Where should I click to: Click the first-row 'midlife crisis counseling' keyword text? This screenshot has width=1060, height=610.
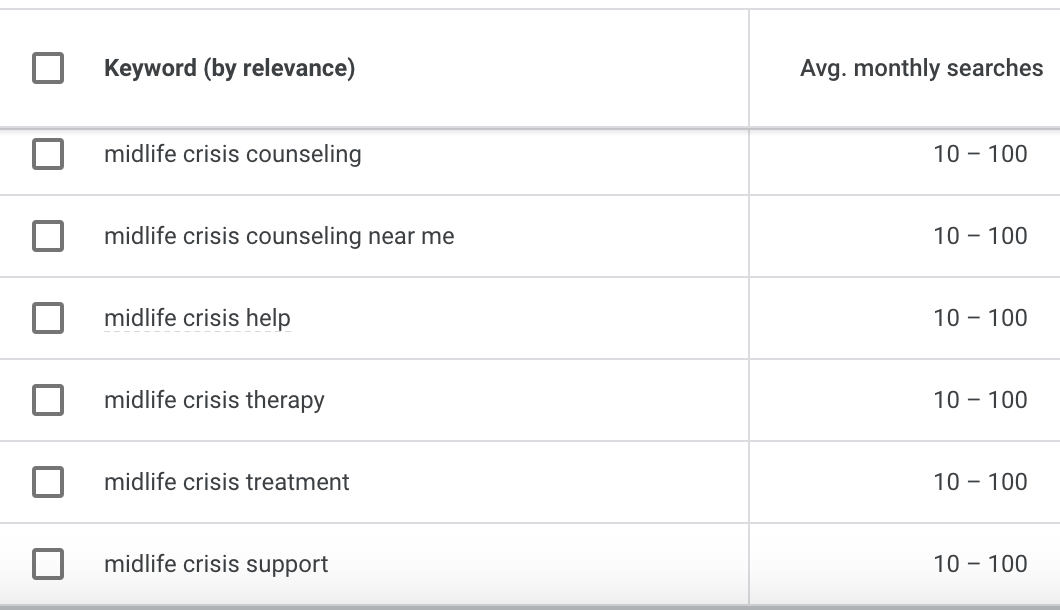point(232,154)
